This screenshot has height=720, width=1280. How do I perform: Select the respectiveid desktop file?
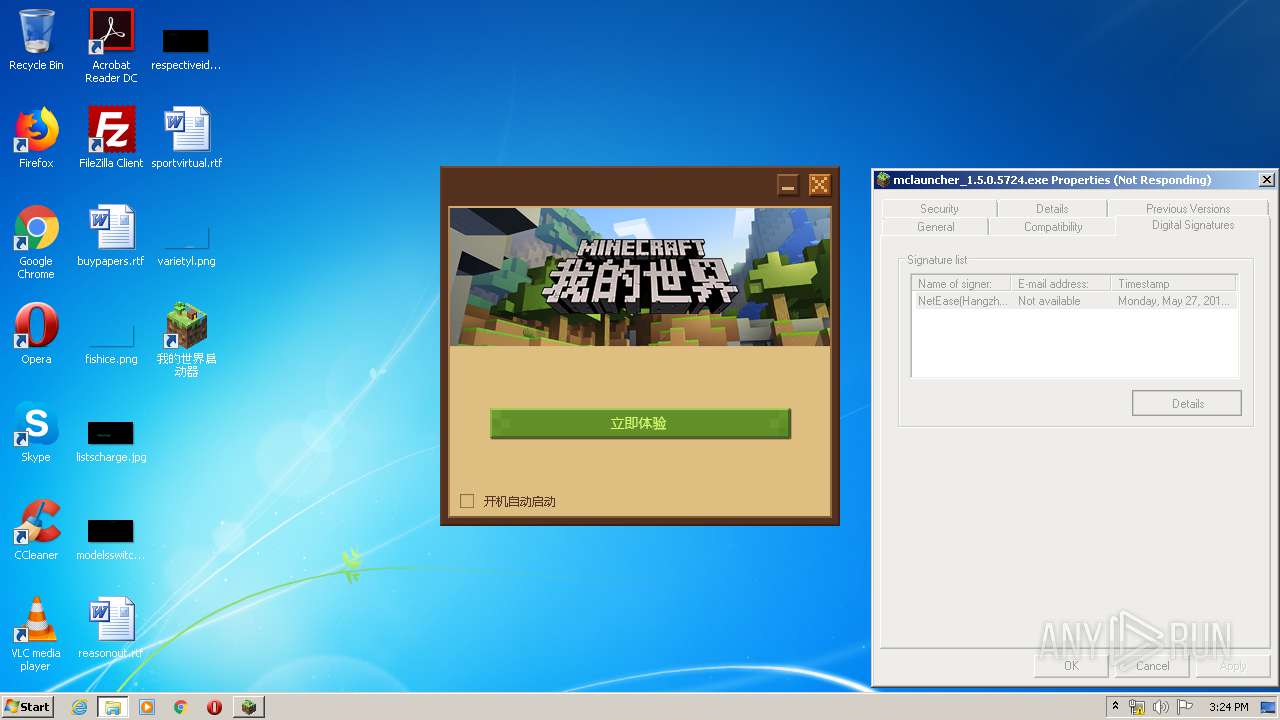point(186,48)
